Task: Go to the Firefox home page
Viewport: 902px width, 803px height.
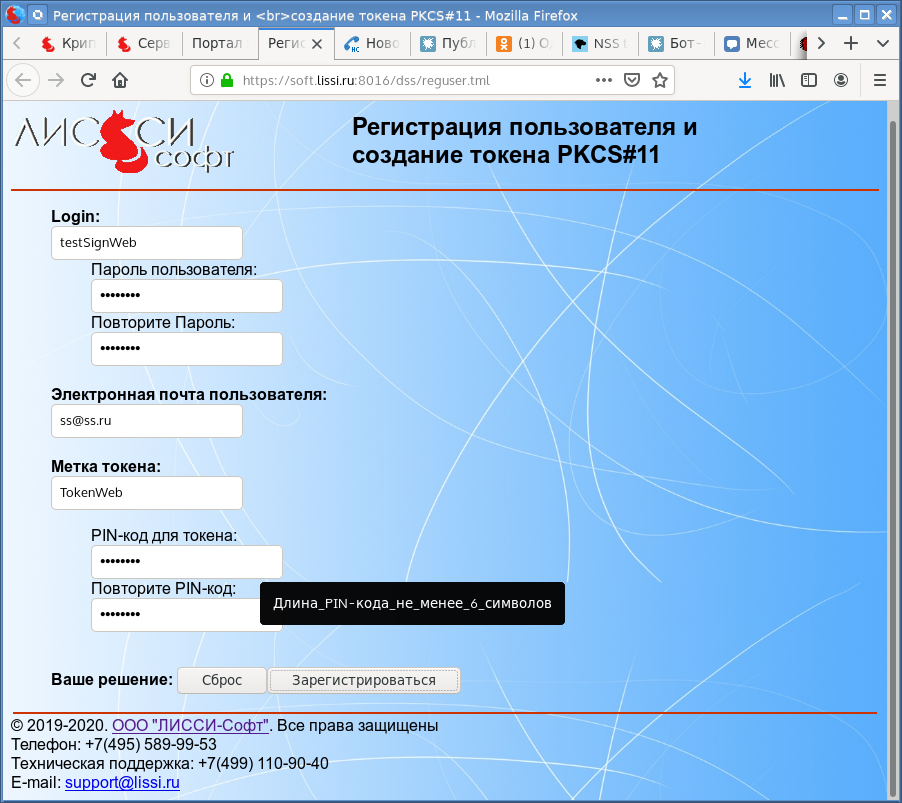Action: tap(120, 80)
